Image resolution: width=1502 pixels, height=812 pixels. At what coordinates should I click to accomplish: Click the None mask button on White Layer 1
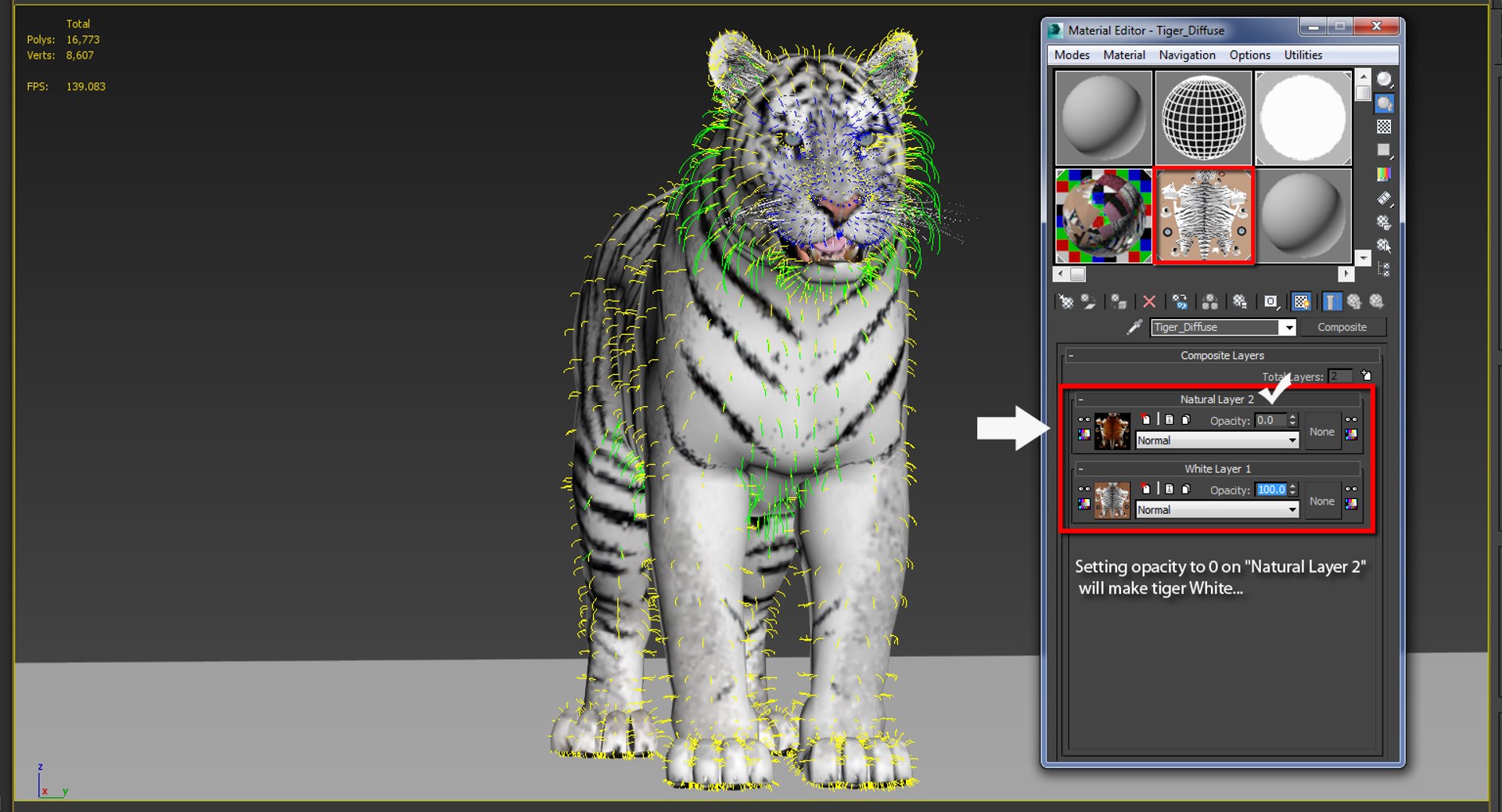[x=1322, y=501]
